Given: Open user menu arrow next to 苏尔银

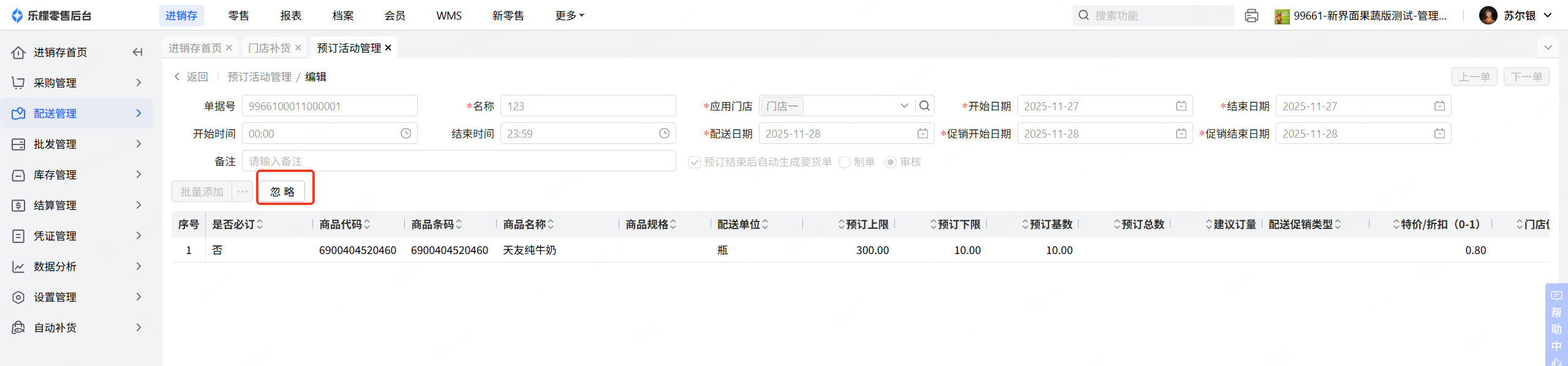Looking at the screenshot, I should pyautogui.click(x=1548, y=15).
